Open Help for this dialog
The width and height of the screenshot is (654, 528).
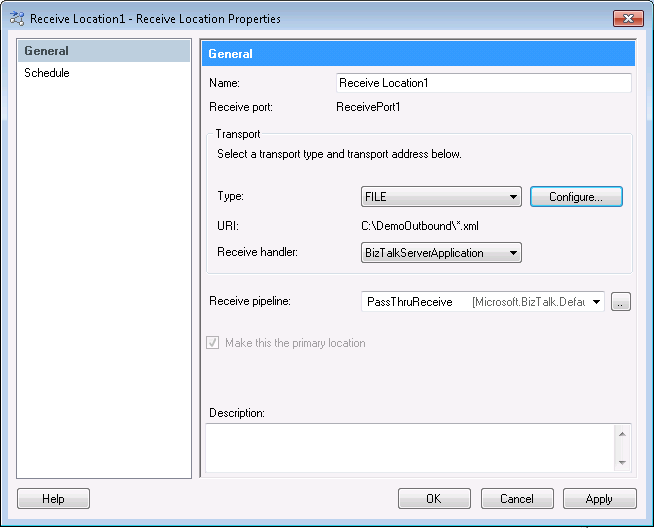coord(53,498)
